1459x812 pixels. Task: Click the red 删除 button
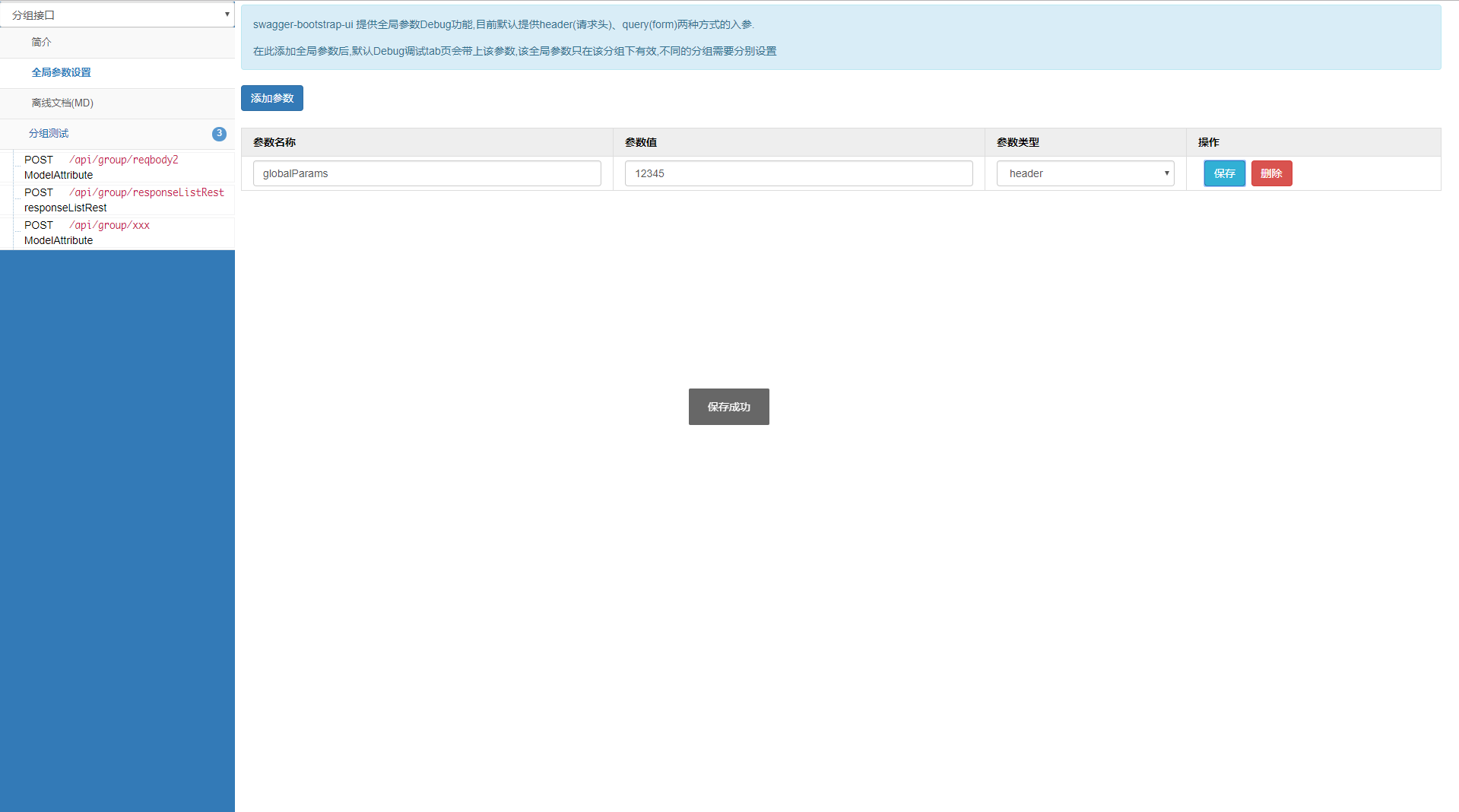point(1271,173)
